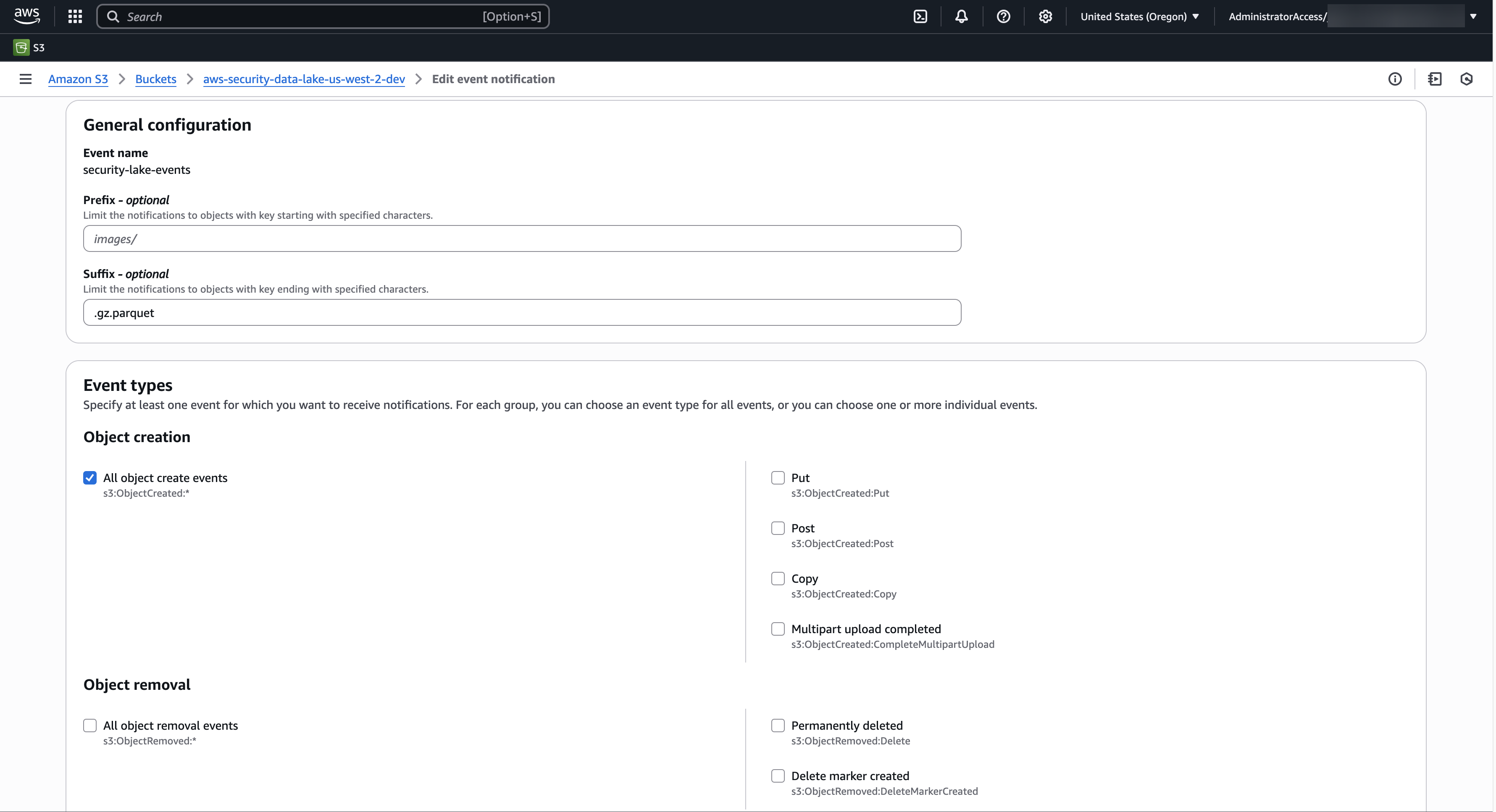The width and height of the screenshot is (1496, 812).
Task: Open the info panel icon
Action: tap(1395, 79)
